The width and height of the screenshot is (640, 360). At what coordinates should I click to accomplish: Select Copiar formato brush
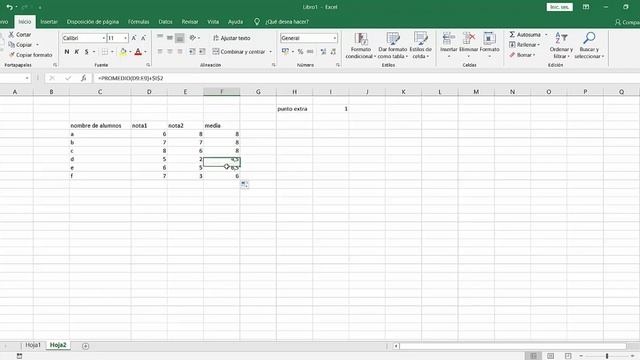click(x=31, y=55)
